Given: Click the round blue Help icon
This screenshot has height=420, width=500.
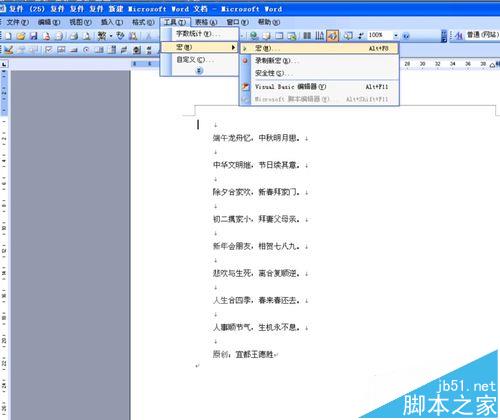Looking at the screenshot, I should pos(406,36).
